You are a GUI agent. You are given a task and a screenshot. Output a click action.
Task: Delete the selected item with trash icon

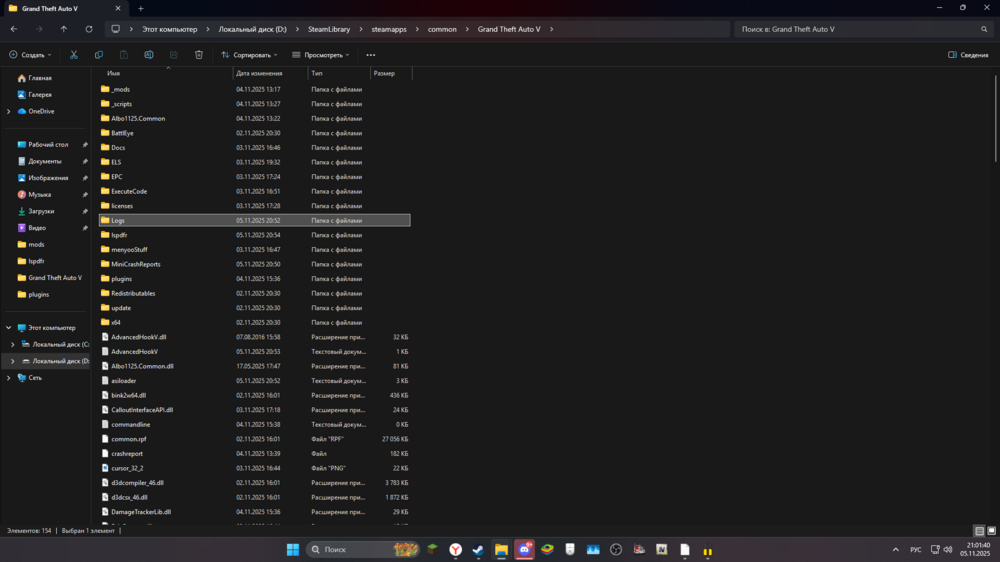[199, 55]
